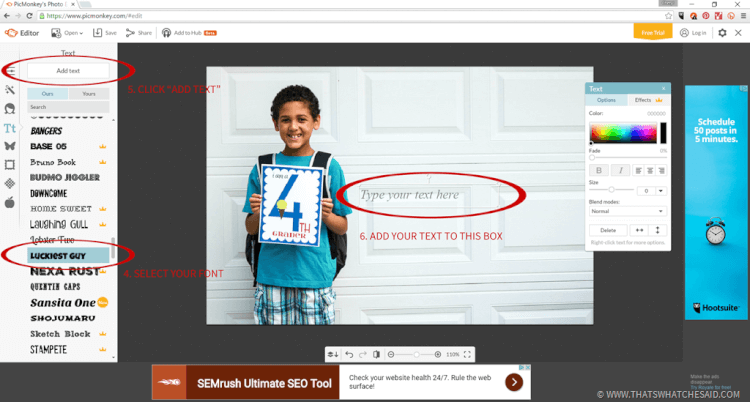Open the Textures diamond icon

pyautogui.click(x=10, y=183)
